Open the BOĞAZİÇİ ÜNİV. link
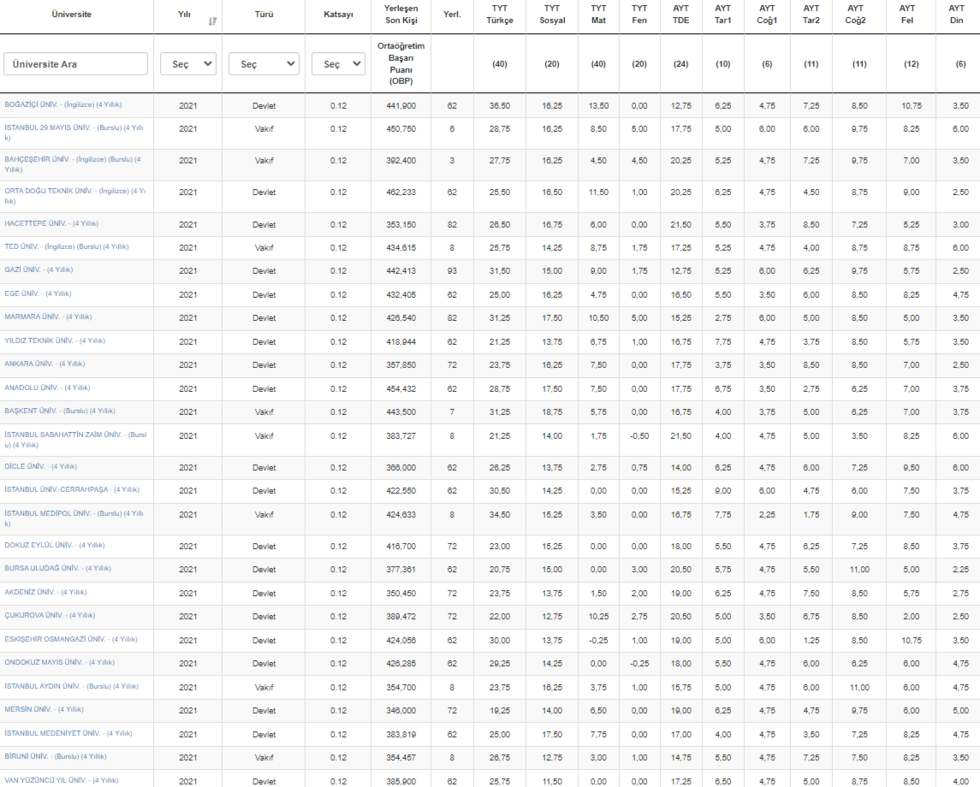Screen dimensions: 980x787 tap(63, 104)
